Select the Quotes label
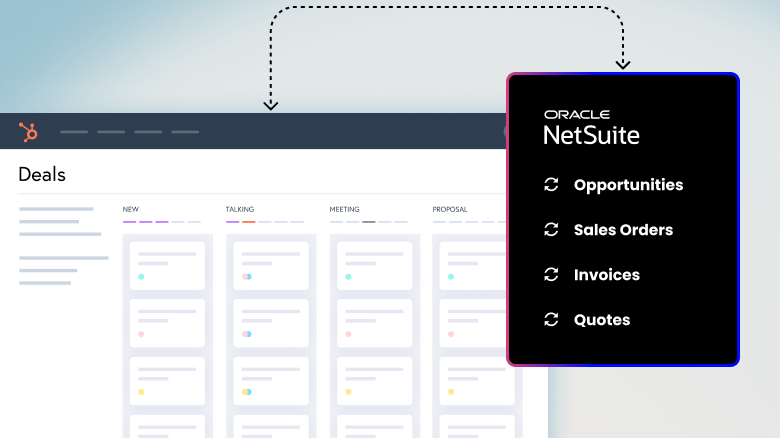Screen dimensions: 780x438 pos(602,320)
